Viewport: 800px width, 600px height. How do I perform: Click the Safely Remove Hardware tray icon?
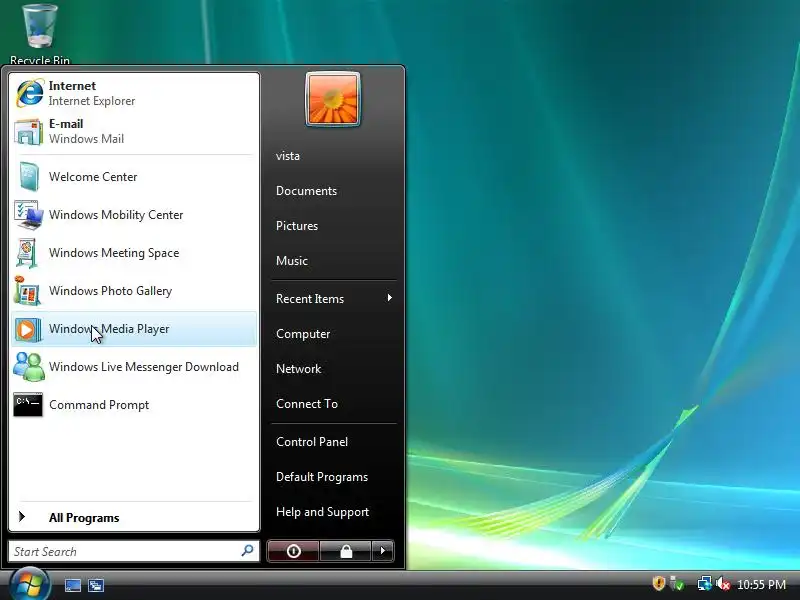[x=677, y=583]
